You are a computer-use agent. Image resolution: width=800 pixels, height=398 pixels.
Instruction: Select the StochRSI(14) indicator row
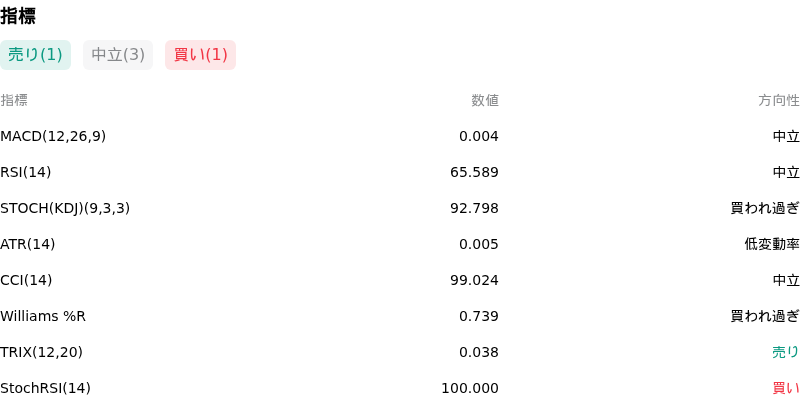click(400, 388)
